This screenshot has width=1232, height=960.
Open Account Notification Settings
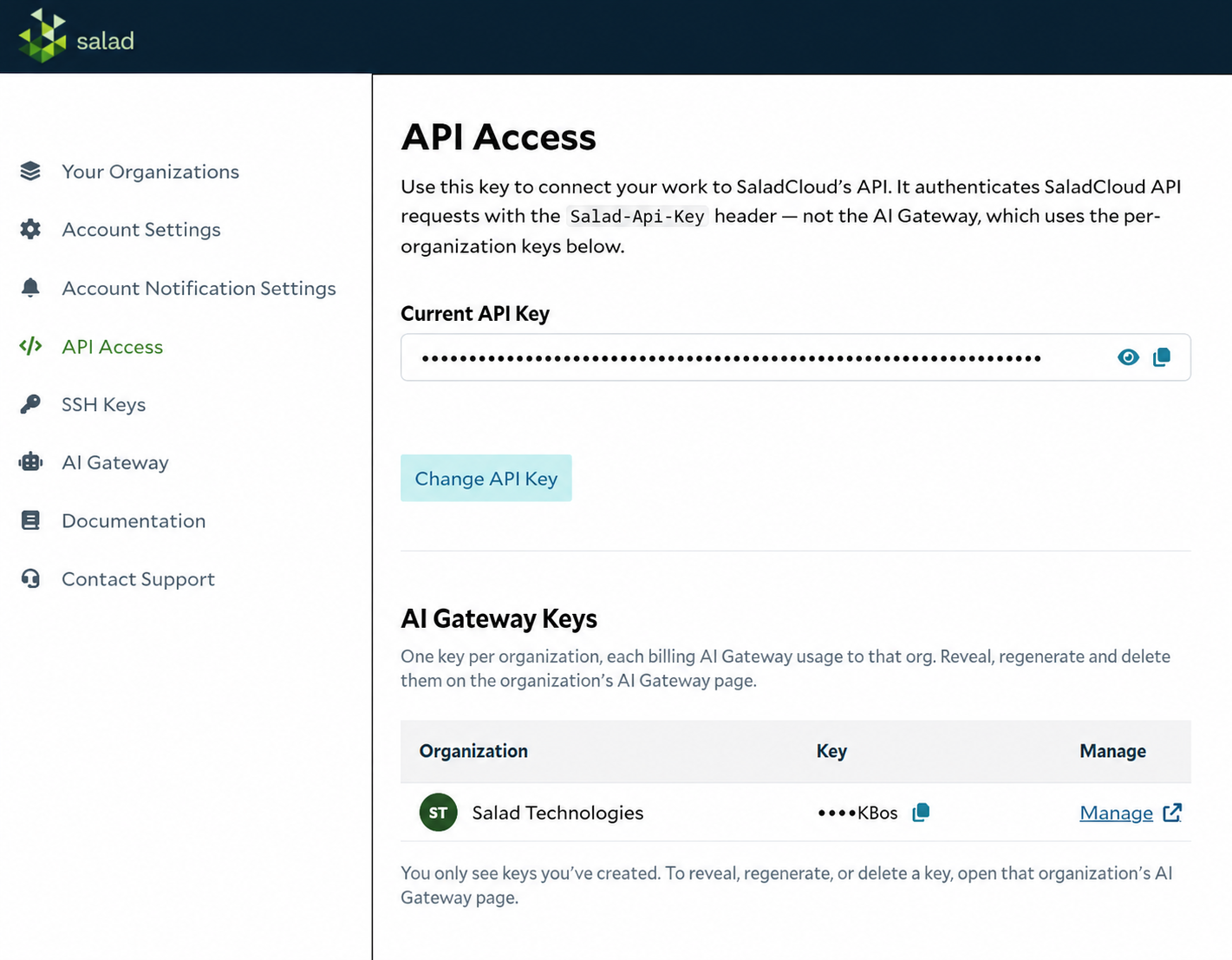click(199, 288)
